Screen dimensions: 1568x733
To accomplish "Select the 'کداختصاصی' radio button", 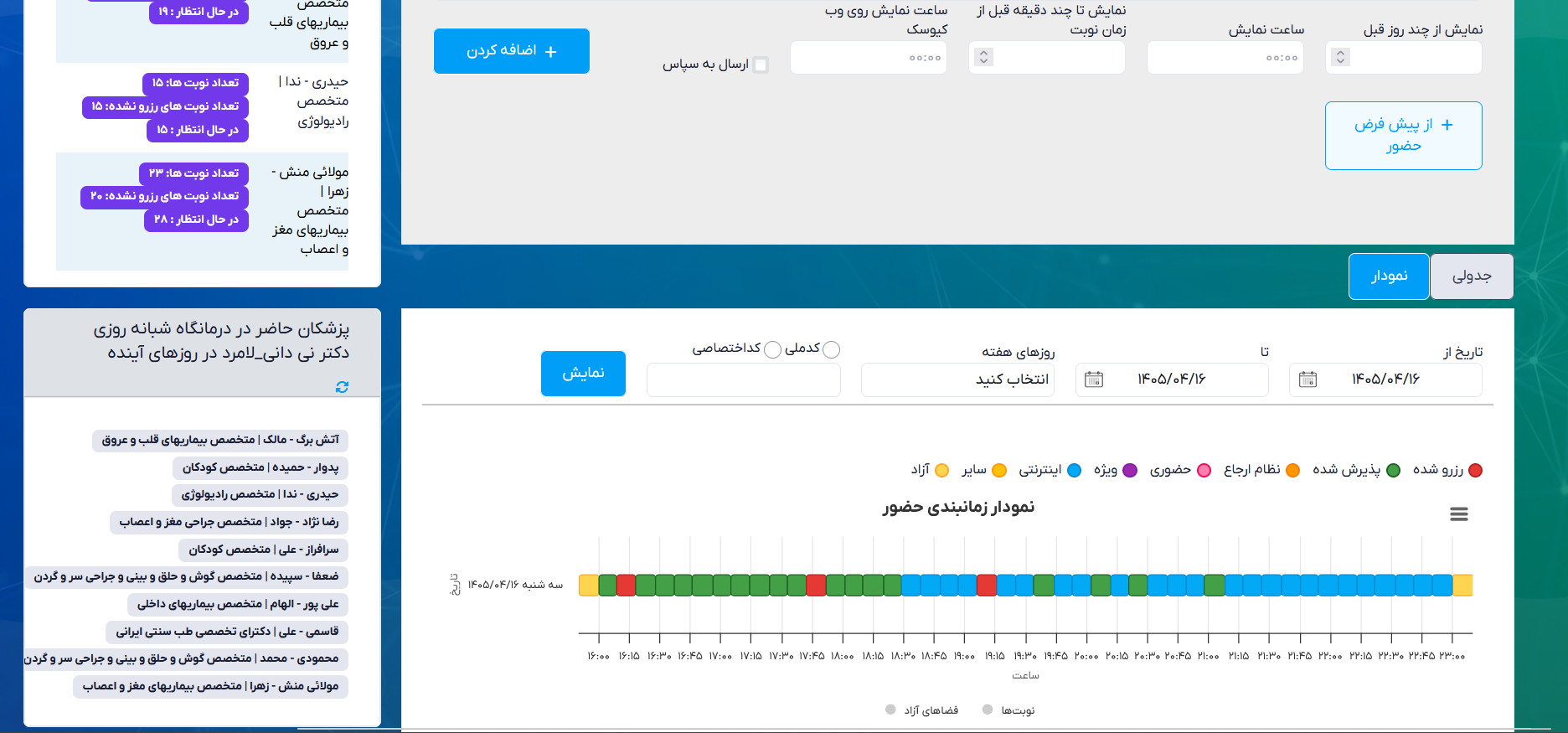I will [772, 349].
